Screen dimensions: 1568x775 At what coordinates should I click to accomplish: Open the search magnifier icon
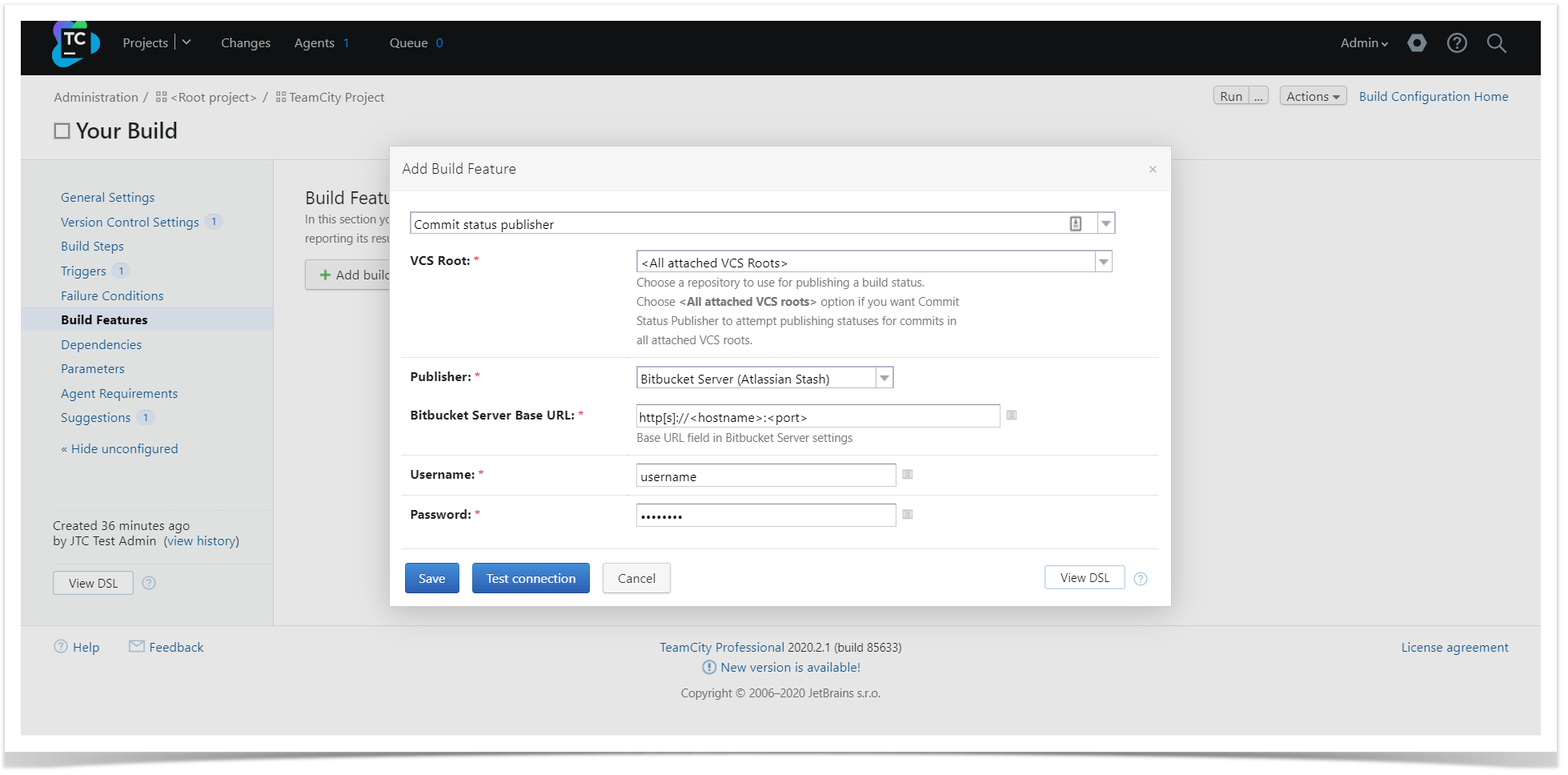pos(1496,43)
